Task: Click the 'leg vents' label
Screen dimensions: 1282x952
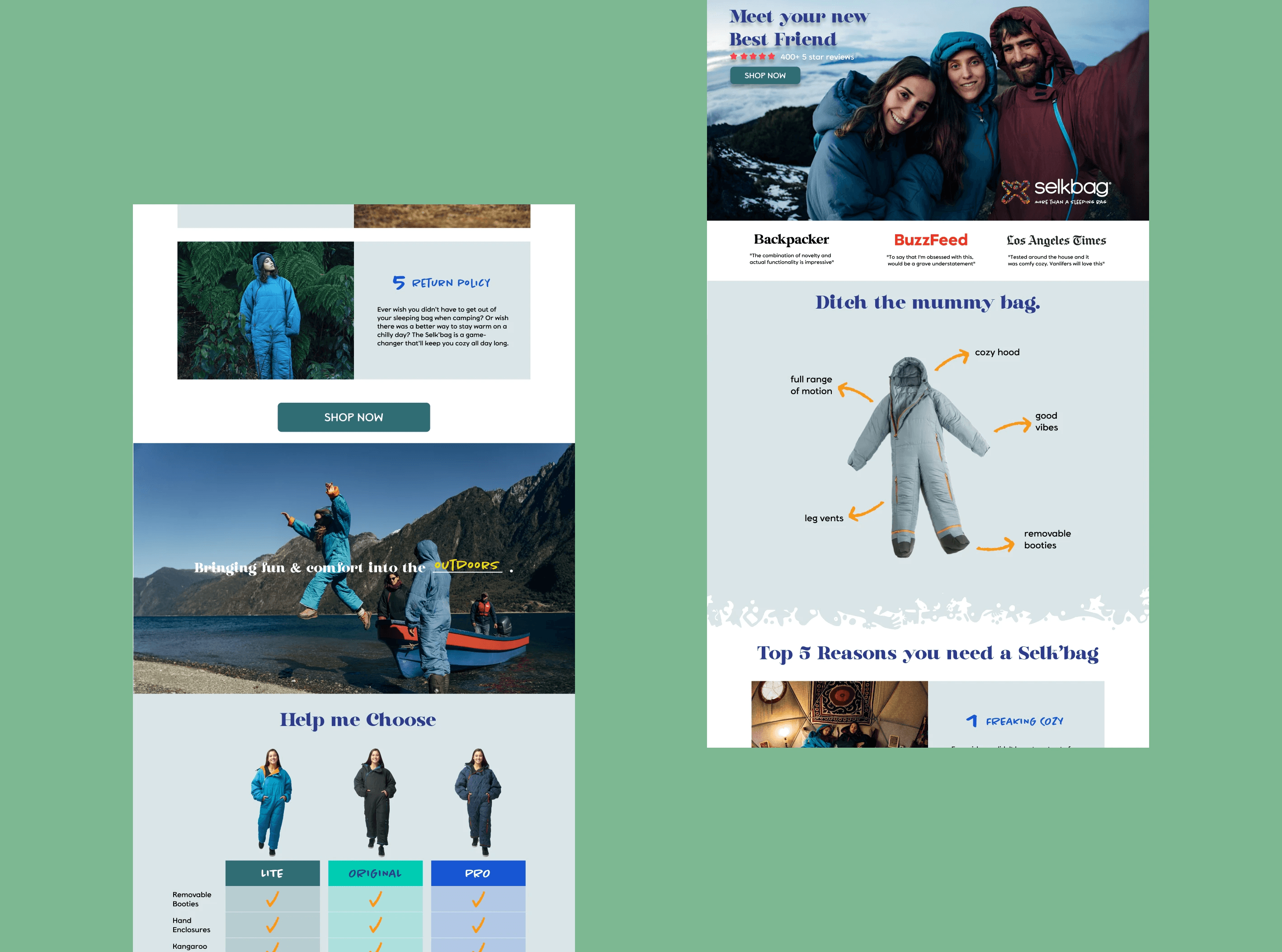Action: coord(823,518)
